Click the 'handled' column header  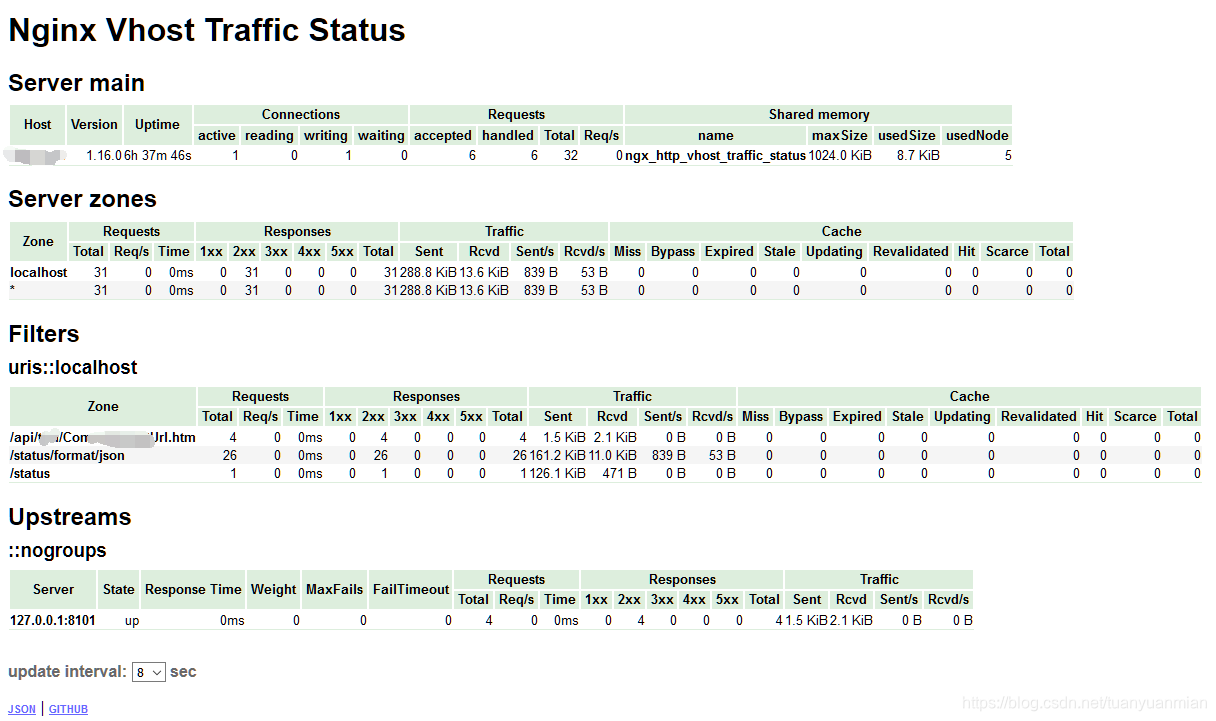click(508, 135)
